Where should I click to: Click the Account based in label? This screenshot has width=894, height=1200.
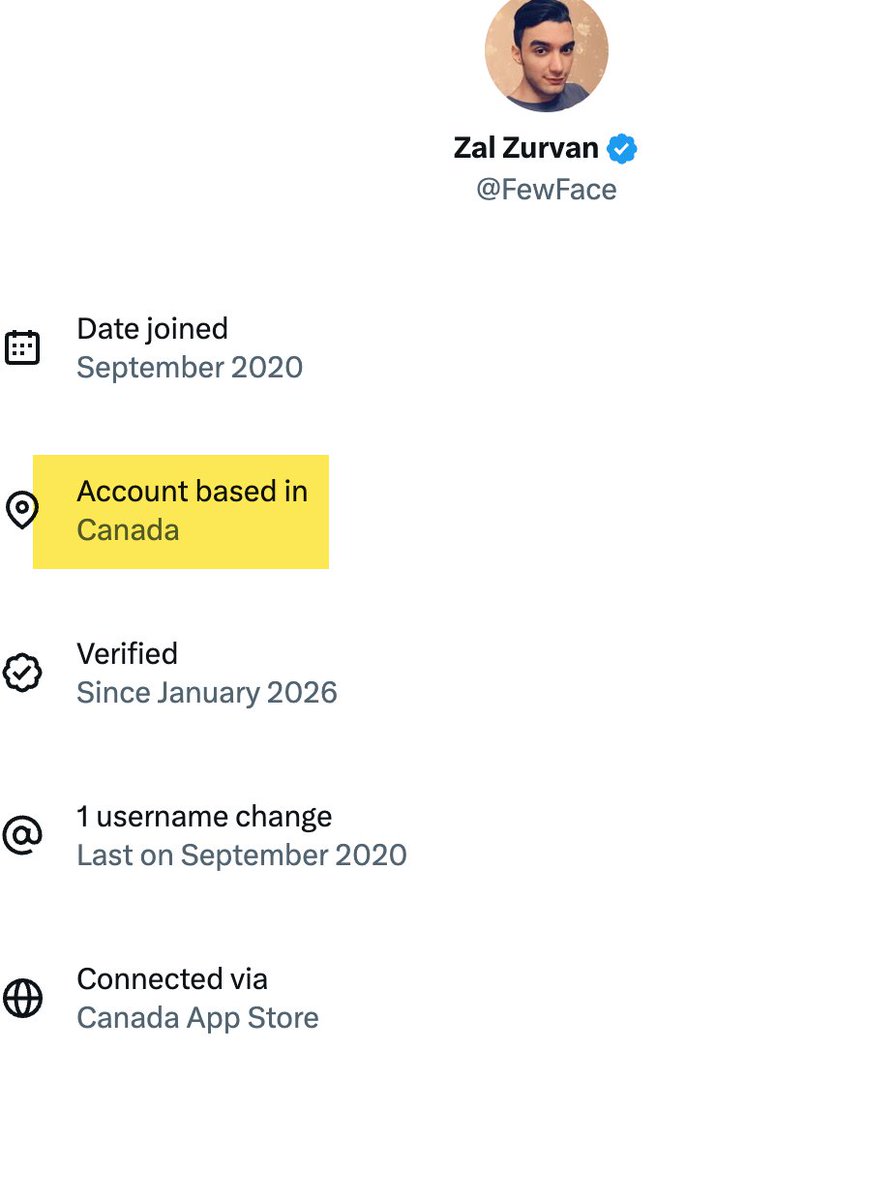tap(192, 491)
